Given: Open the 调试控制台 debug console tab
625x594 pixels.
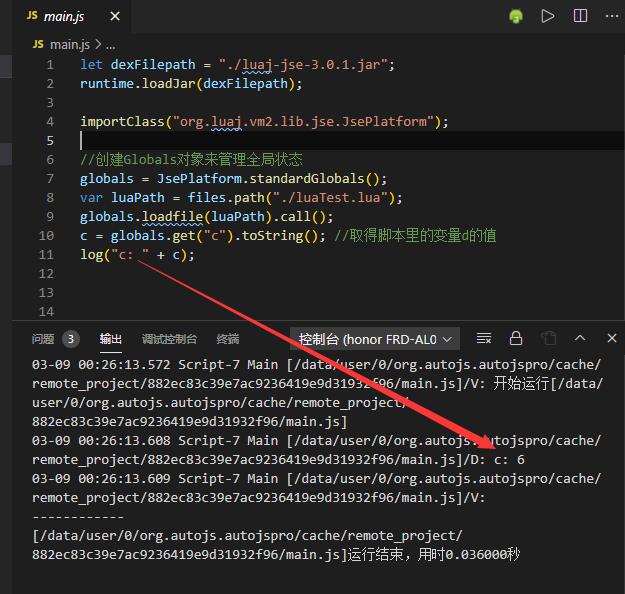Looking at the screenshot, I should [169, 339].
